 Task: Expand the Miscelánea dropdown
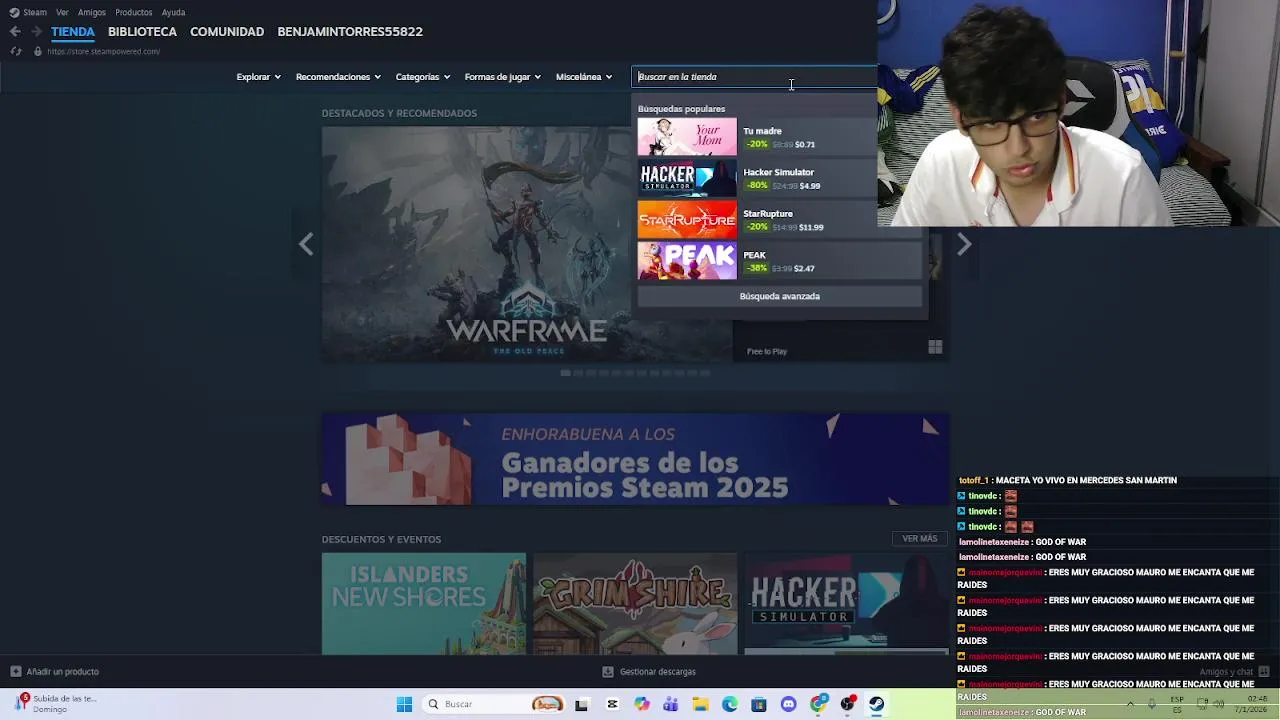point(583,77)
